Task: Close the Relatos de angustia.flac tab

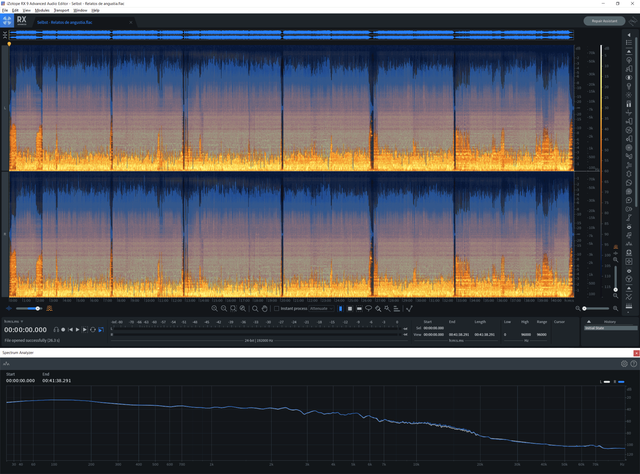Action: coord(131,22)
